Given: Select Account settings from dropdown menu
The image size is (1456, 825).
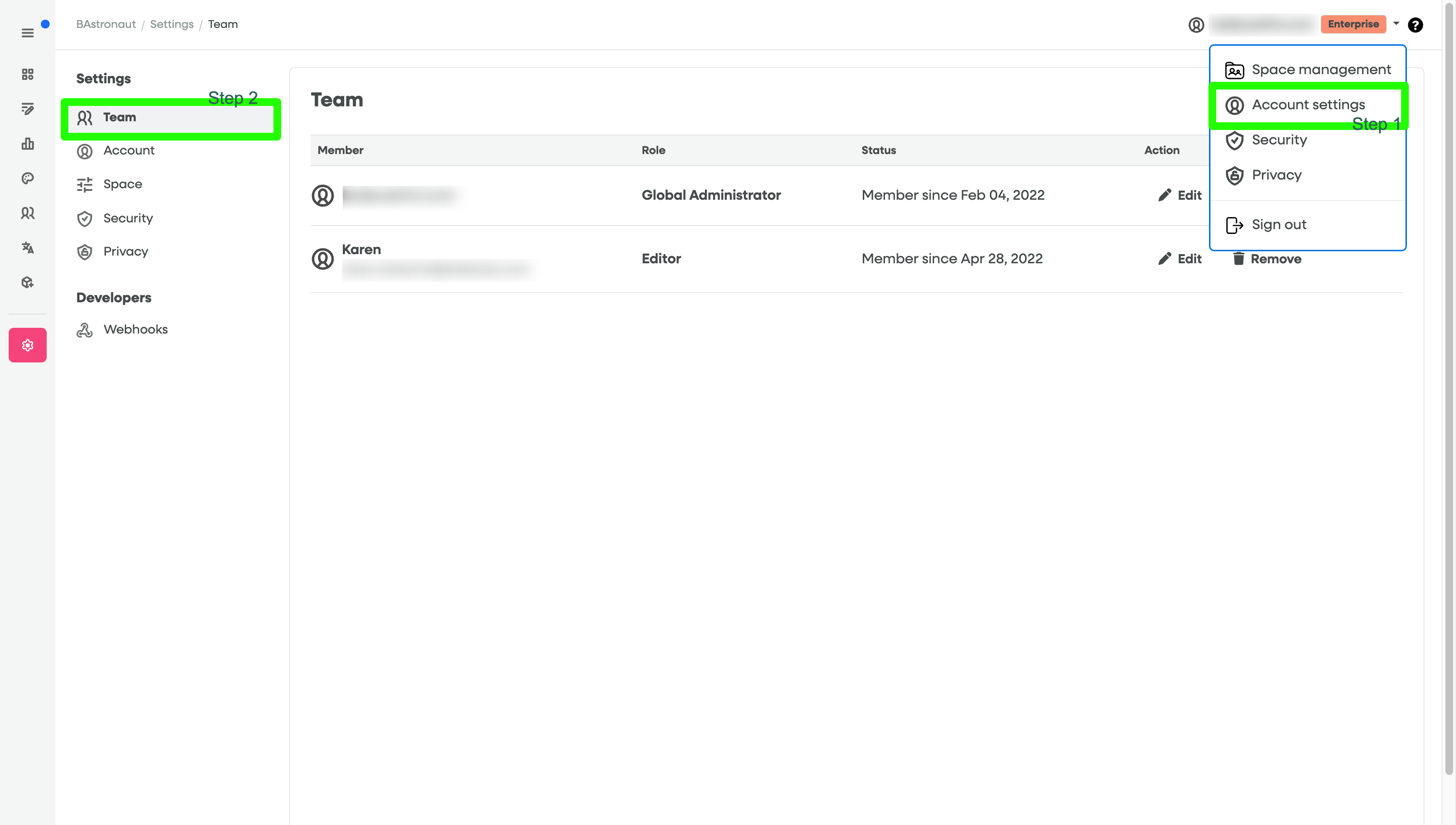Looking at the screenshot, I should (x=1308, y=105).
